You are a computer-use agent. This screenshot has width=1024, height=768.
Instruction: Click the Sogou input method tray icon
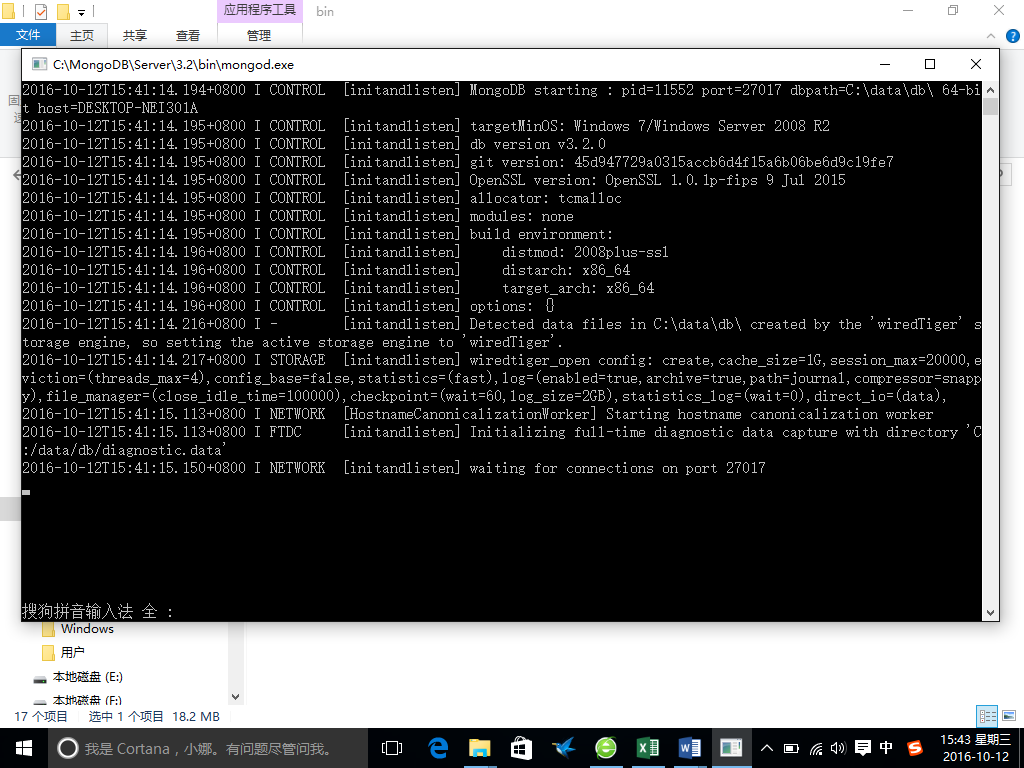(x=915, y=748)
